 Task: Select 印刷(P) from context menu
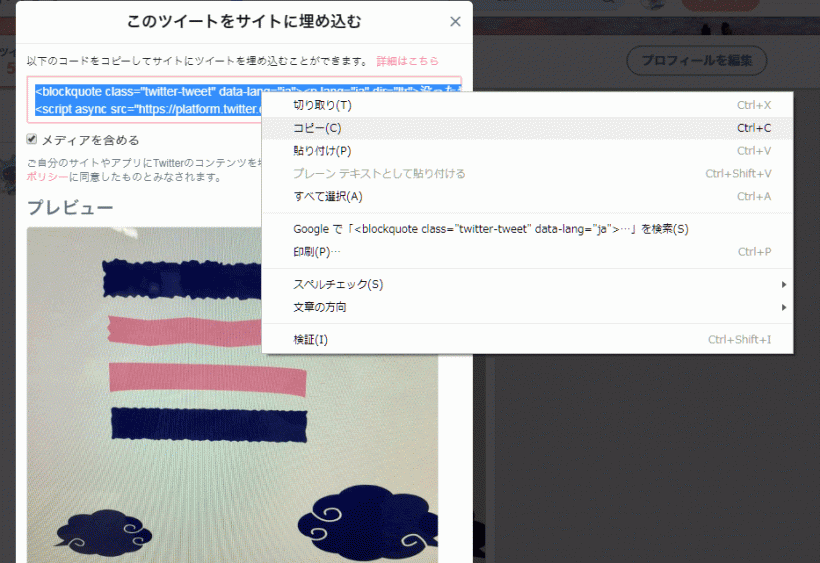pyautogui.click(x=317, y=252)
